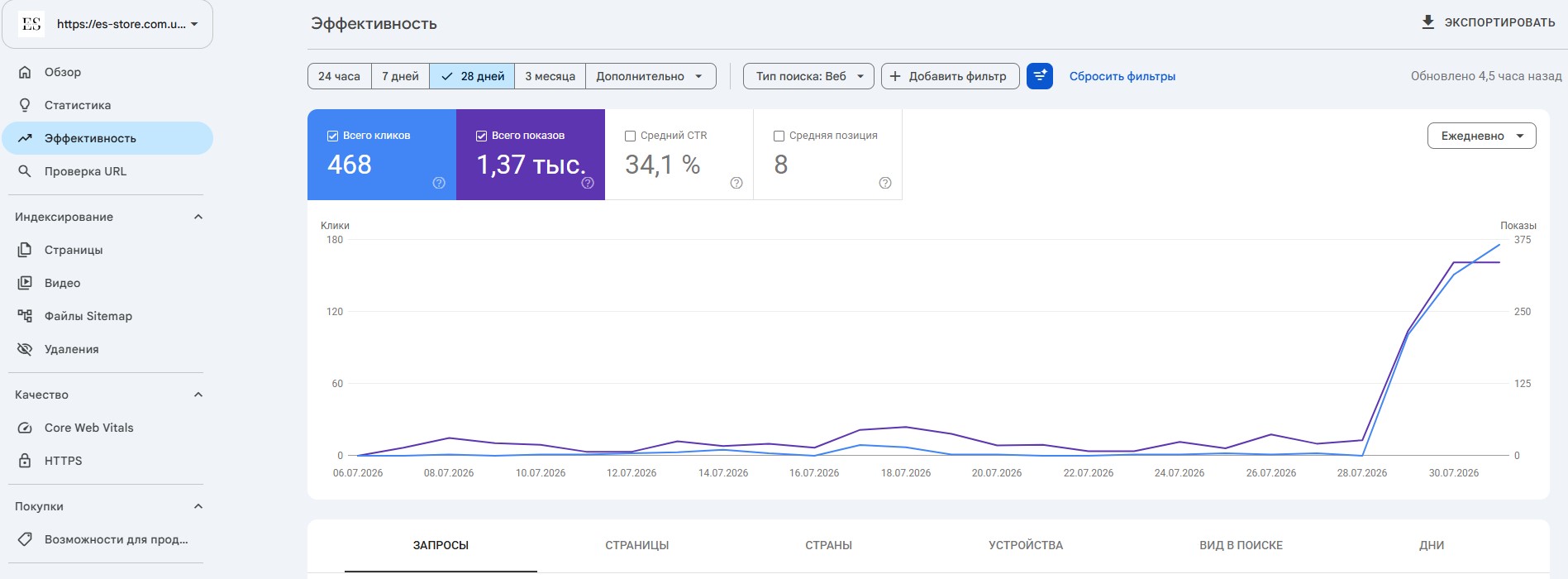Click the Сбросить фильтры link

click(1122, 76)
